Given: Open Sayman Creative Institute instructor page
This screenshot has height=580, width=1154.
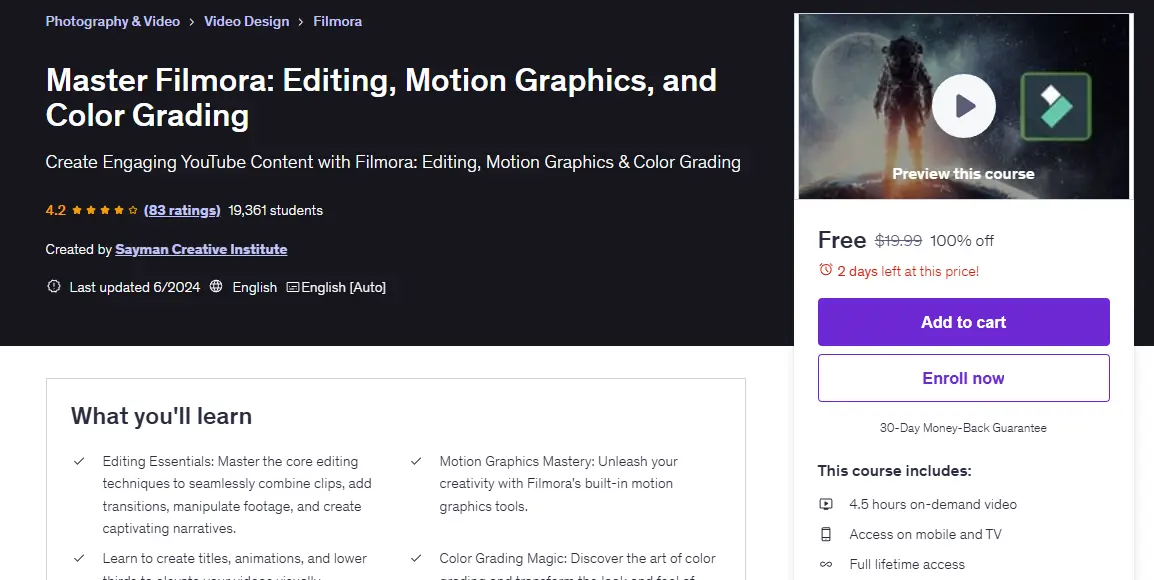Looking at the screenshot, I should 201,250.
